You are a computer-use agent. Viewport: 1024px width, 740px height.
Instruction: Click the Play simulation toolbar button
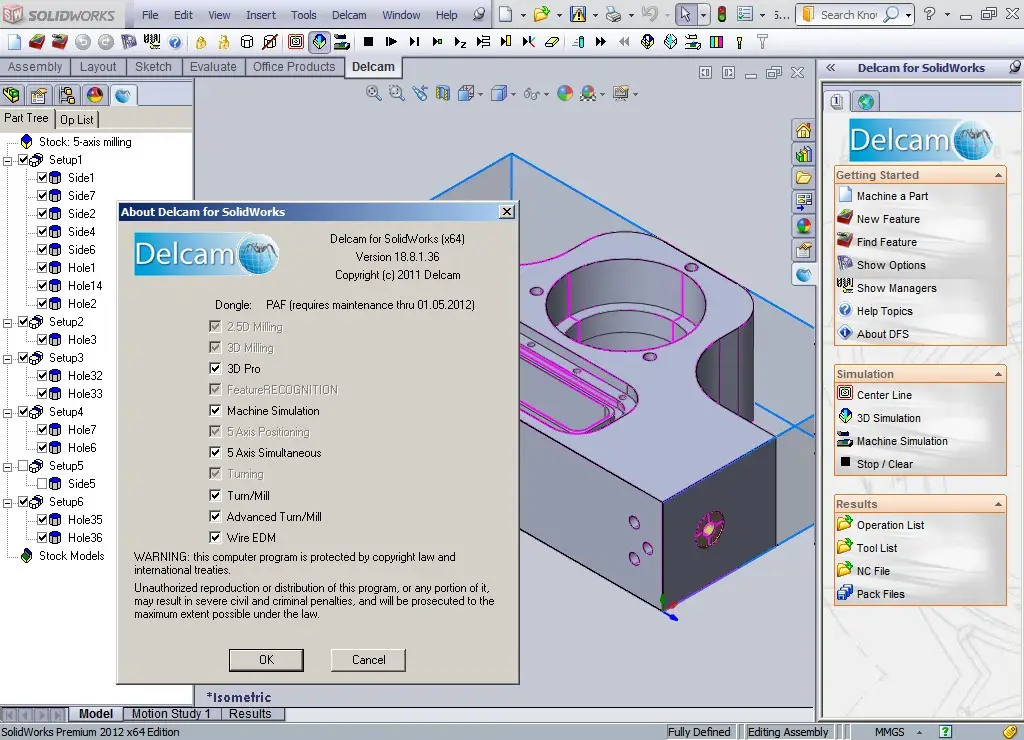pos(391,42)
